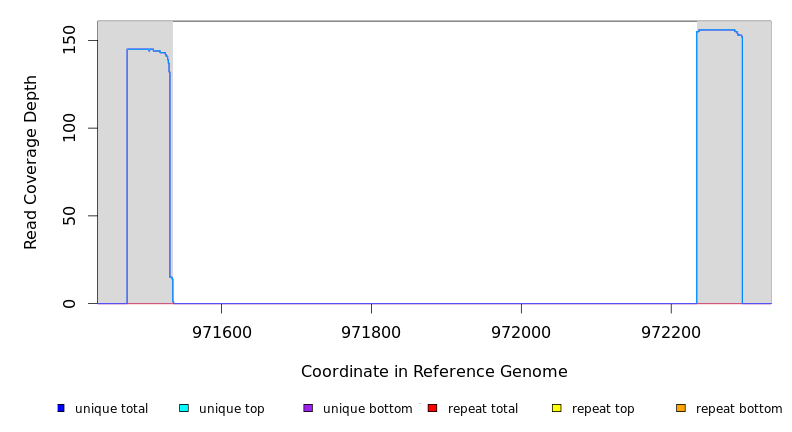Click the 50 y-axis tick label
The height and width of the screenshot is (432, 792).
[69, 216]
